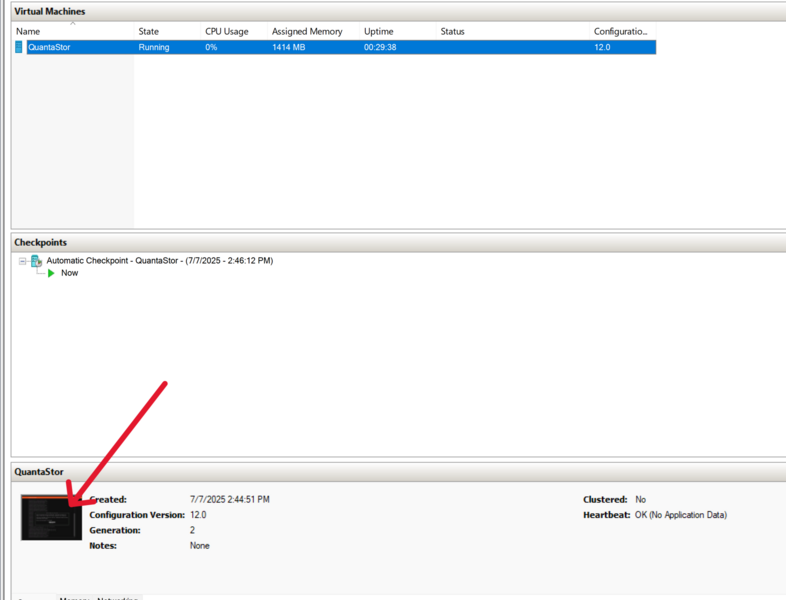Click the 1414 MB assigned memory cell
This screenshot has width=786, height=600.
coord(289,47)
